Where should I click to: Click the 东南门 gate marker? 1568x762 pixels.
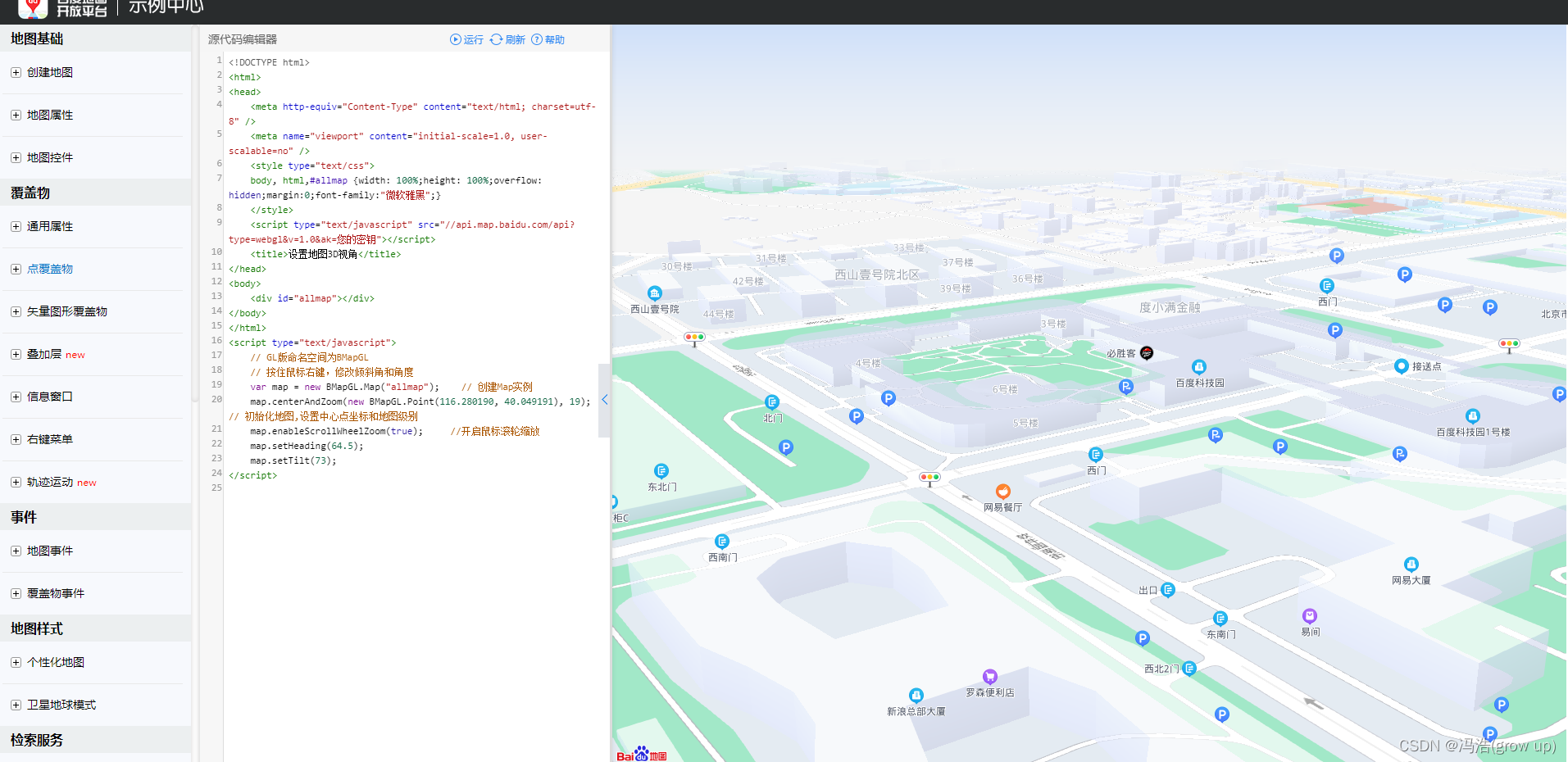(1220, 619)
